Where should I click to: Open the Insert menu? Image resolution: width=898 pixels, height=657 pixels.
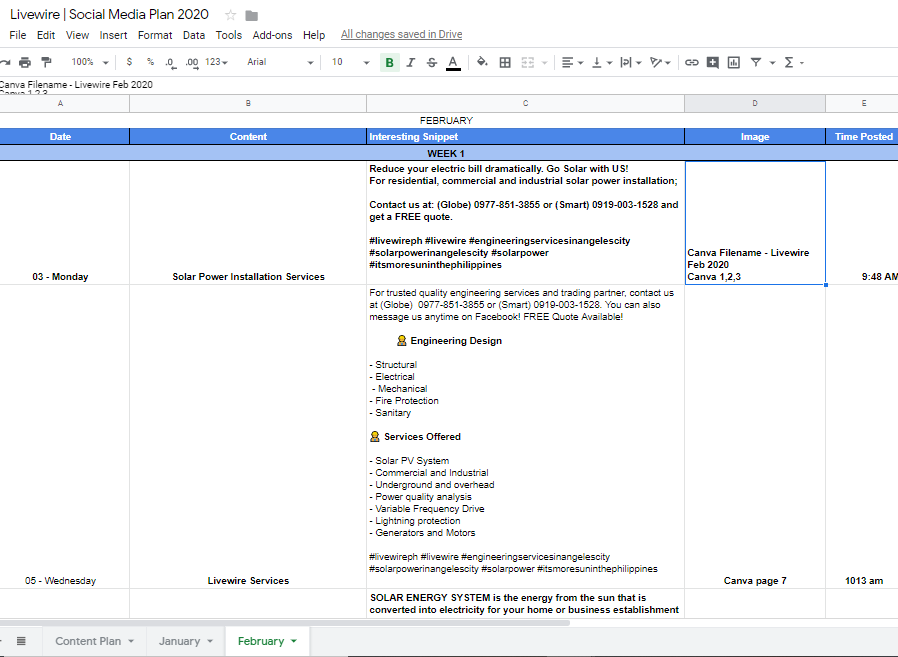(x=113, y=35)
